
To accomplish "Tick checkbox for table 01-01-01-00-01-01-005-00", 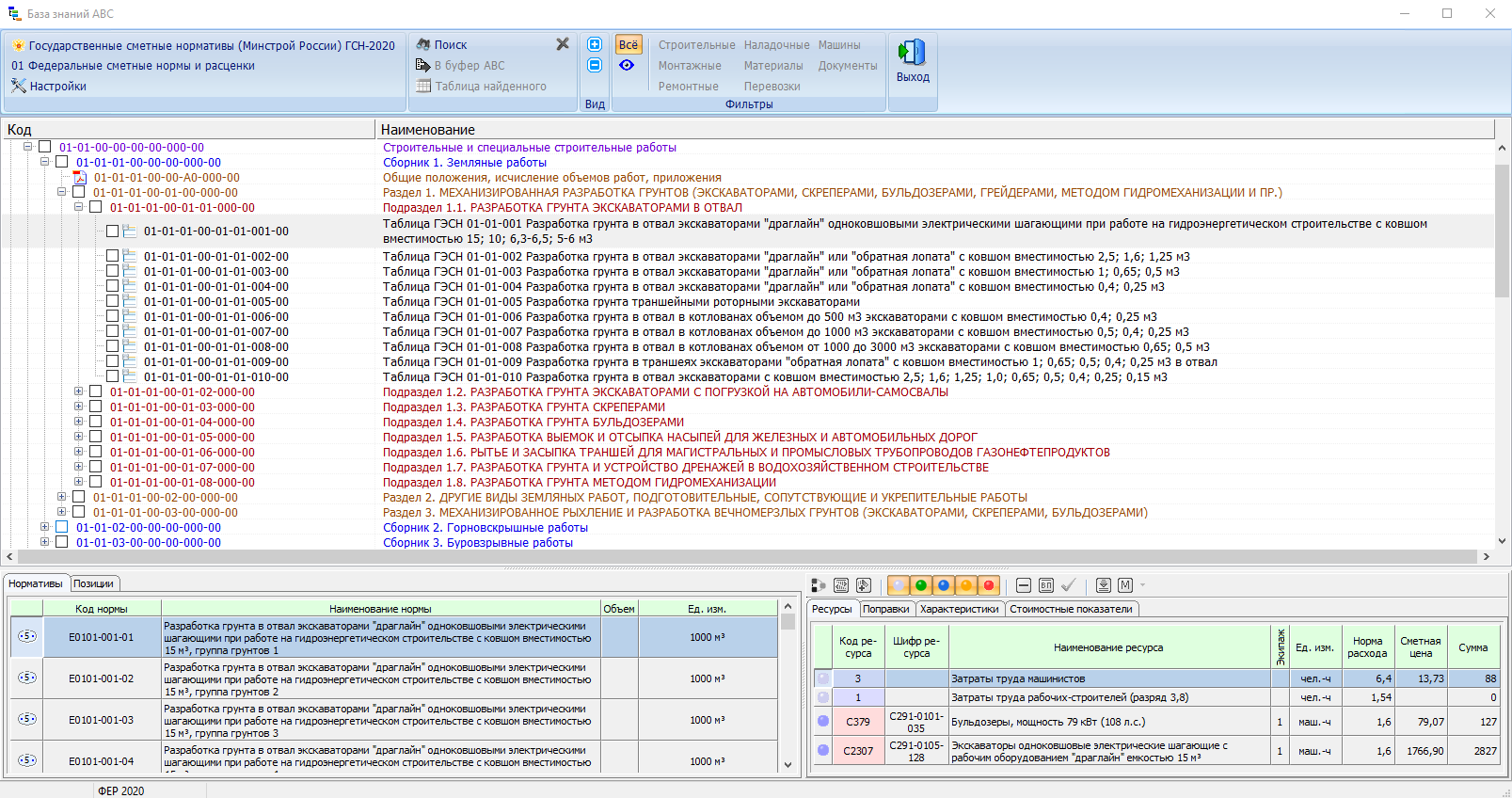I will [113, 302].
